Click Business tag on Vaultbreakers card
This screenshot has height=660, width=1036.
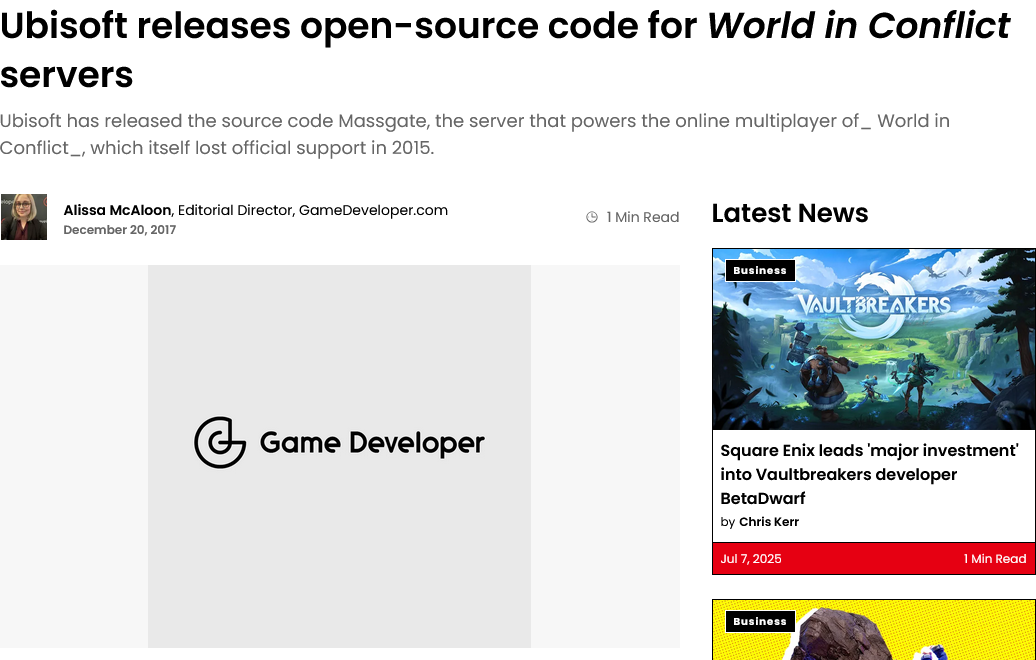click(x=760, y=270)
